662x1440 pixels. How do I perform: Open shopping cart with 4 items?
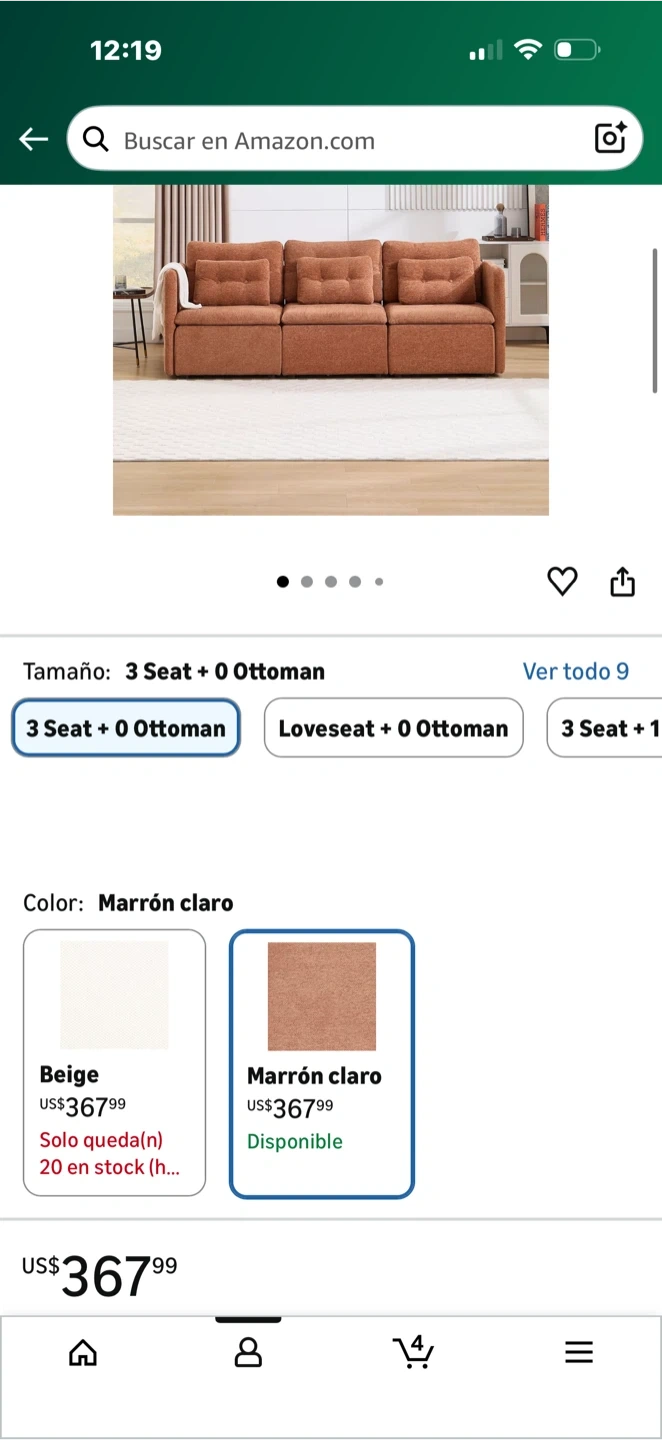point(413,1352)
